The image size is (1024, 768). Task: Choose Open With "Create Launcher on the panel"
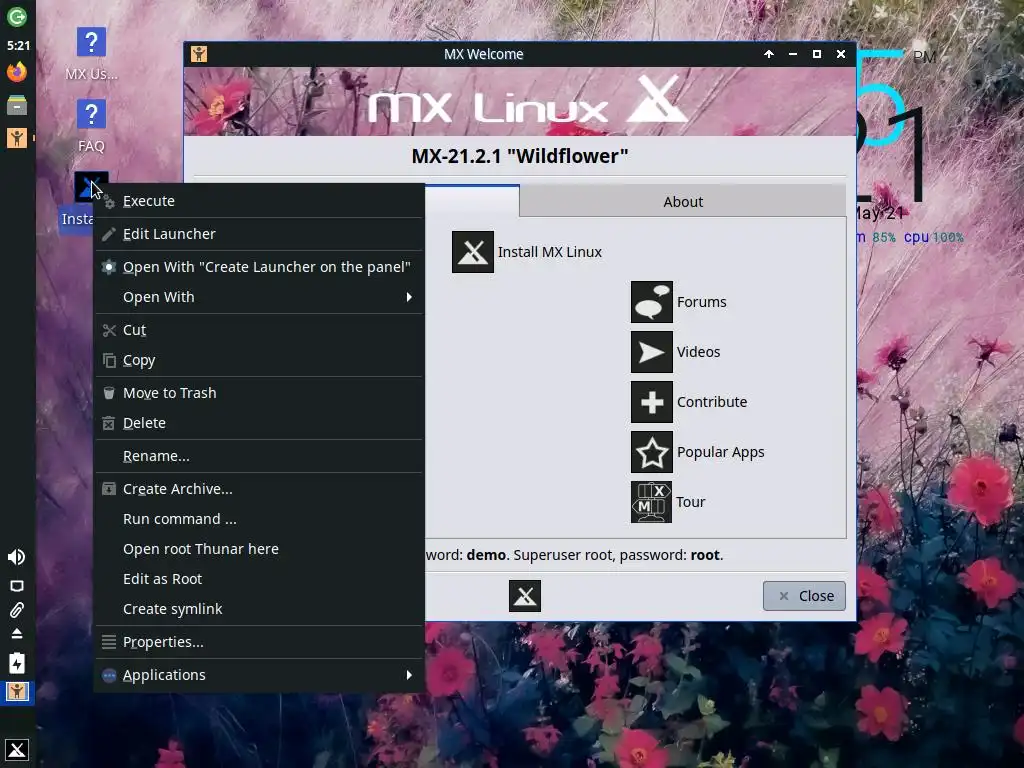259,267
